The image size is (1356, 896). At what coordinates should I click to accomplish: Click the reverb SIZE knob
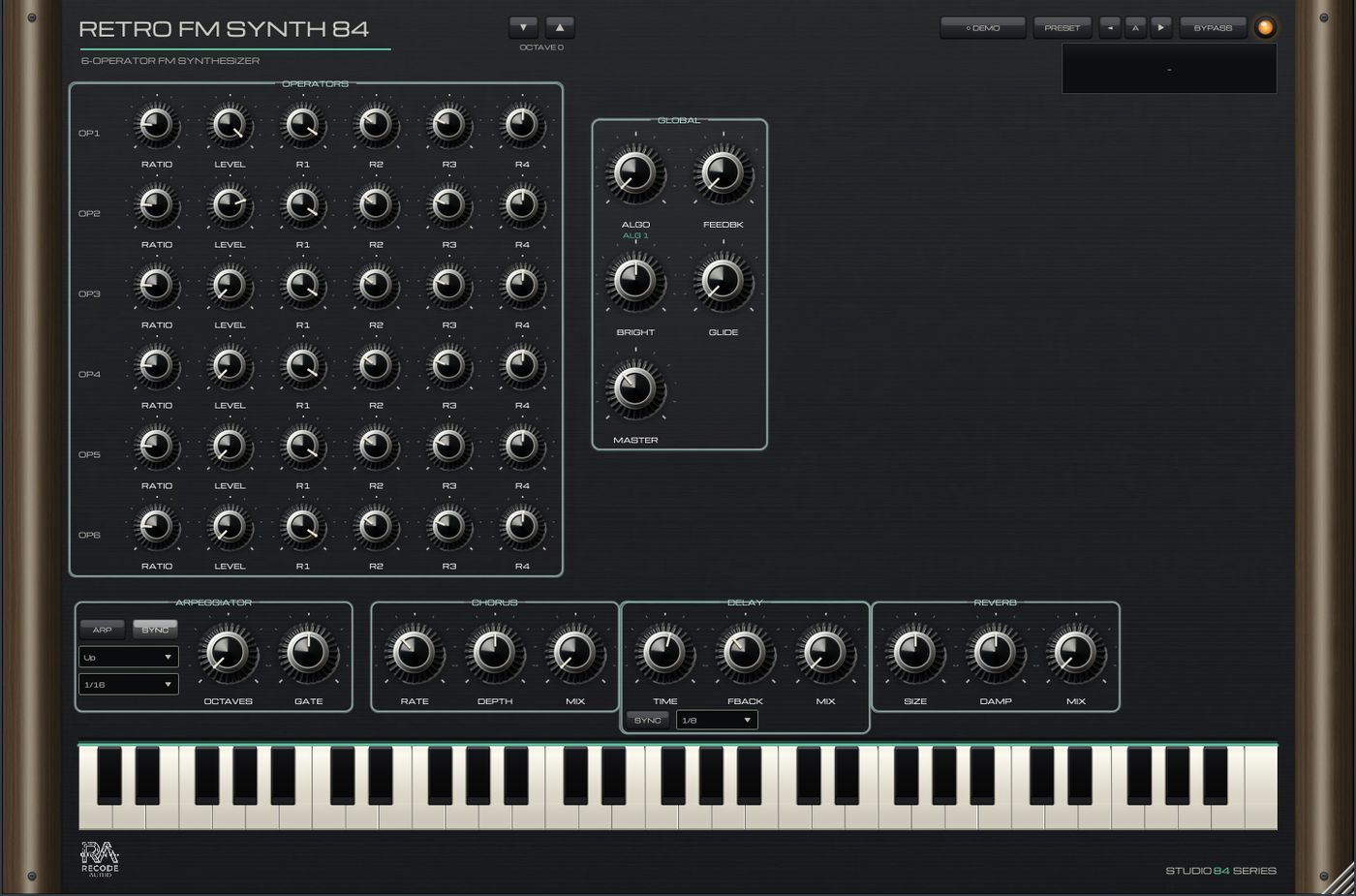[915, 652]
